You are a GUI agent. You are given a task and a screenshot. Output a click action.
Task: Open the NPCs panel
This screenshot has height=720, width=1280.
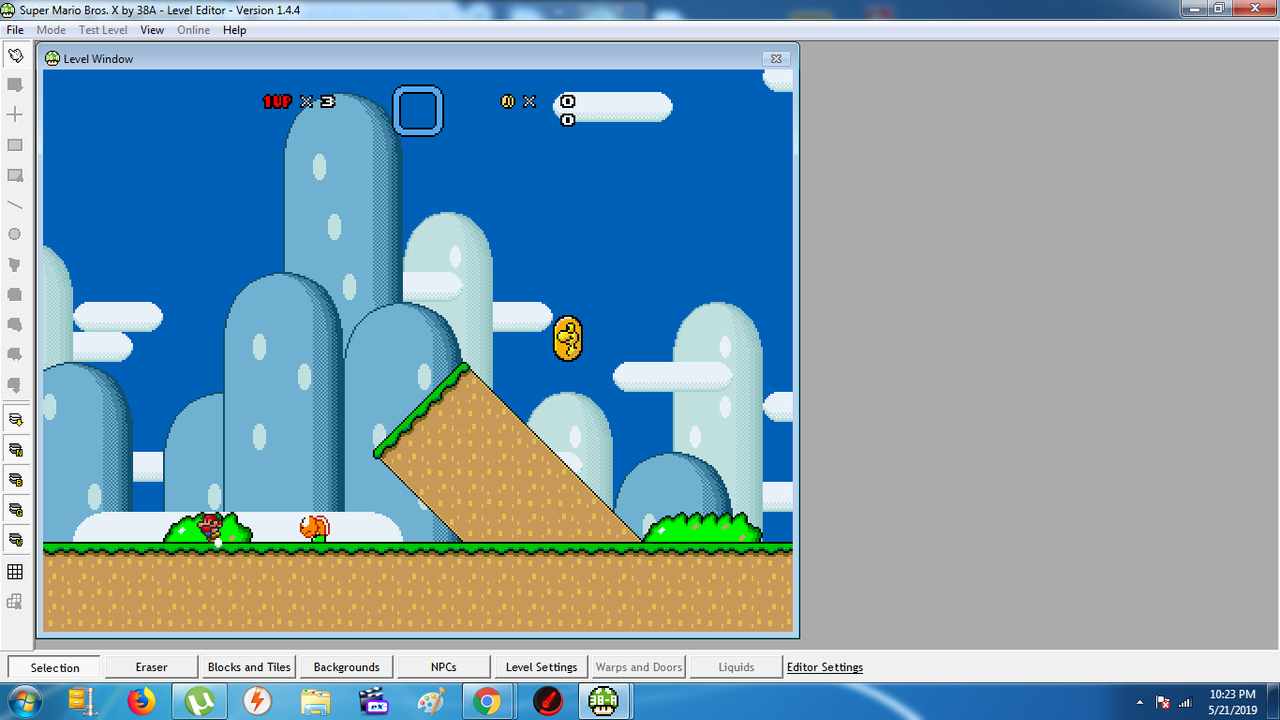point(443,667)
